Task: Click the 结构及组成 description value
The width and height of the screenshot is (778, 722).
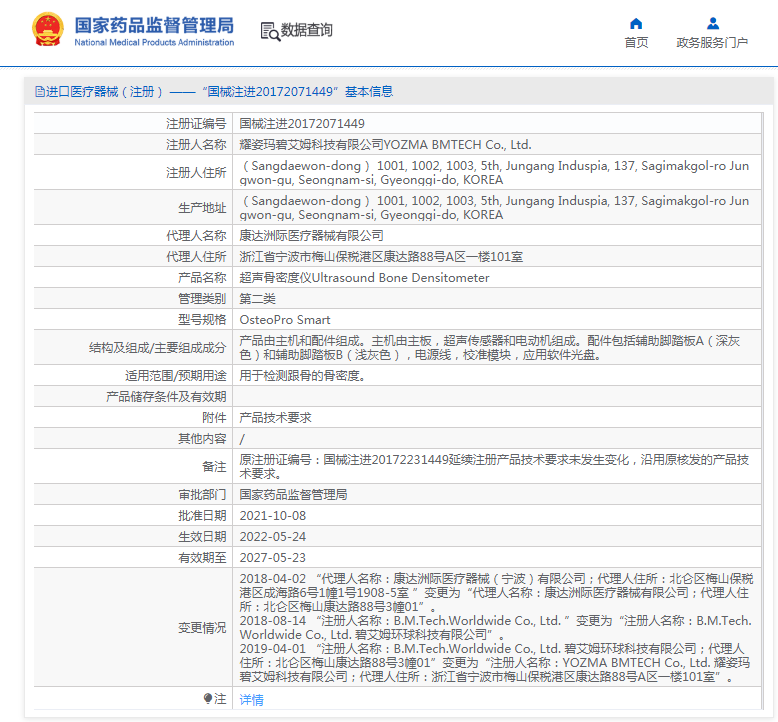Action: [490, 348]
